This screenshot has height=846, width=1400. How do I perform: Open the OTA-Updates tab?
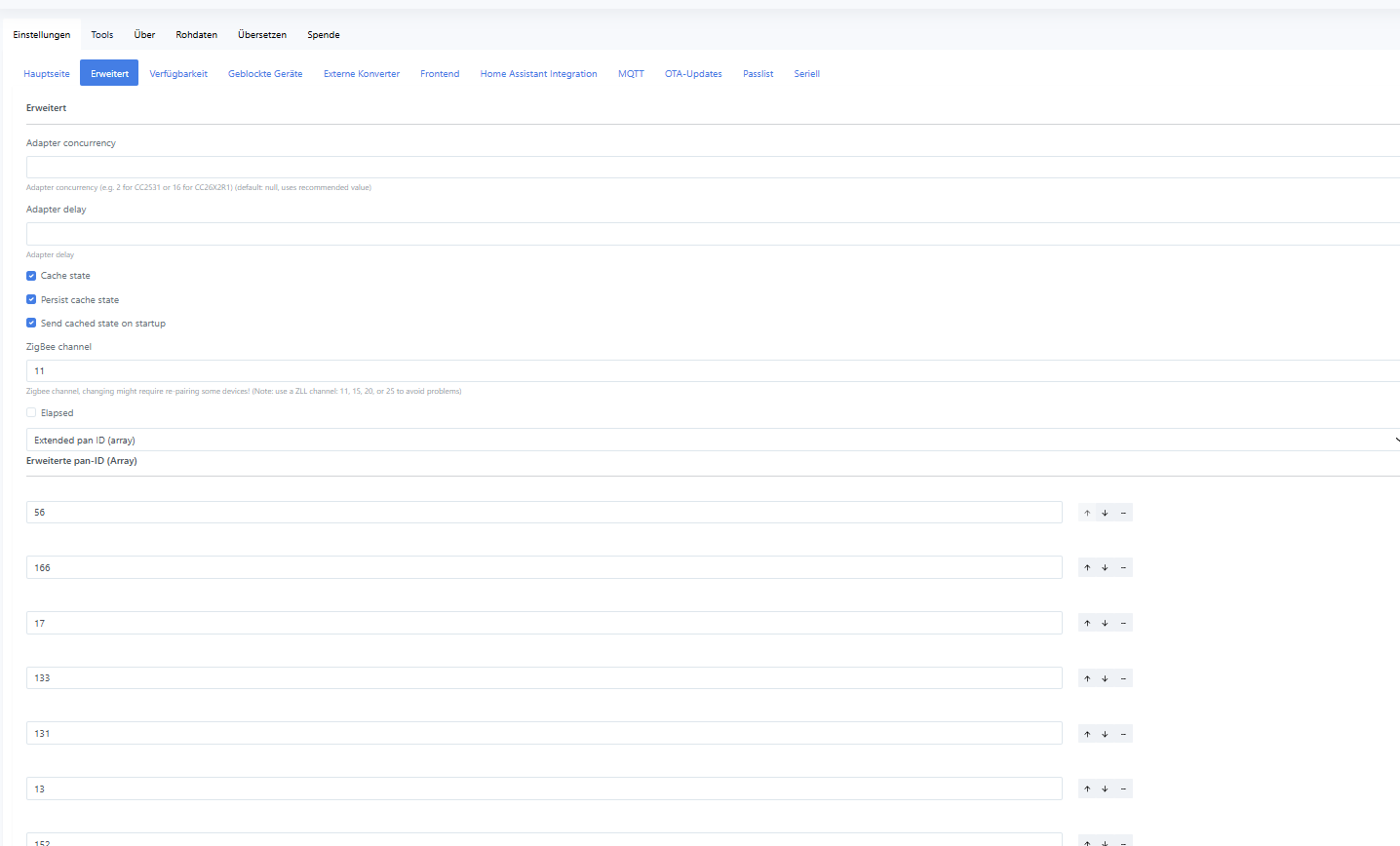693,74
